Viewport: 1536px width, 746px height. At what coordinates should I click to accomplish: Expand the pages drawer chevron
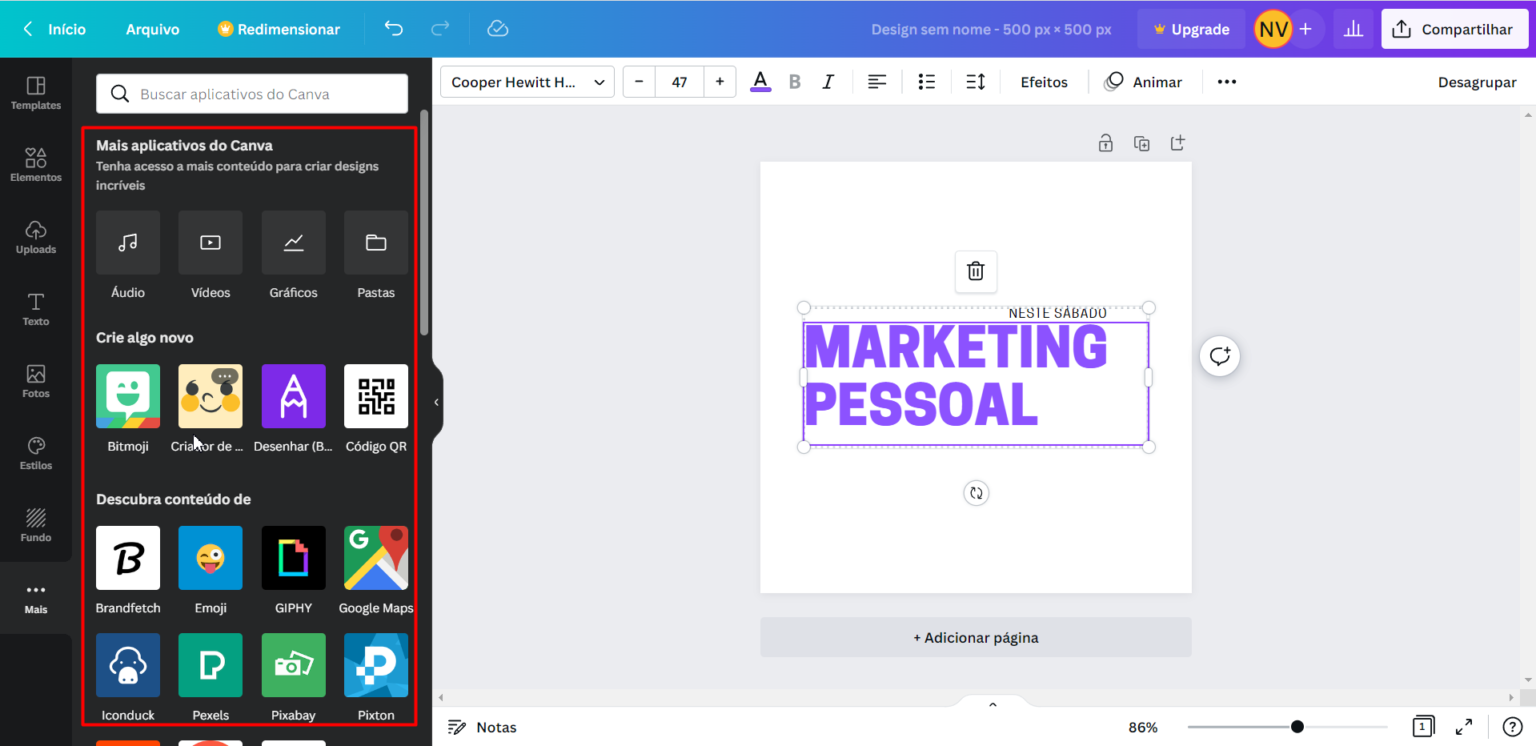[993, 704]
